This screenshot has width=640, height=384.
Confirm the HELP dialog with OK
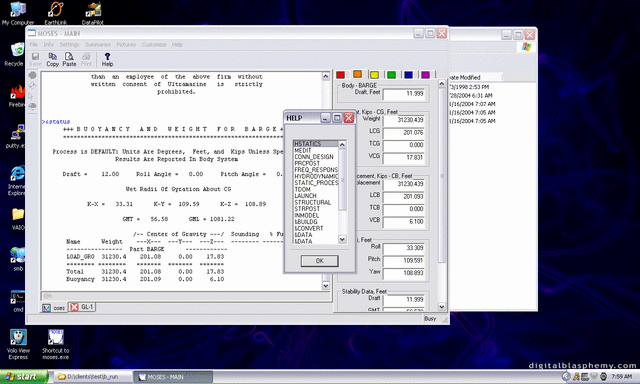(x=320, y=261)
